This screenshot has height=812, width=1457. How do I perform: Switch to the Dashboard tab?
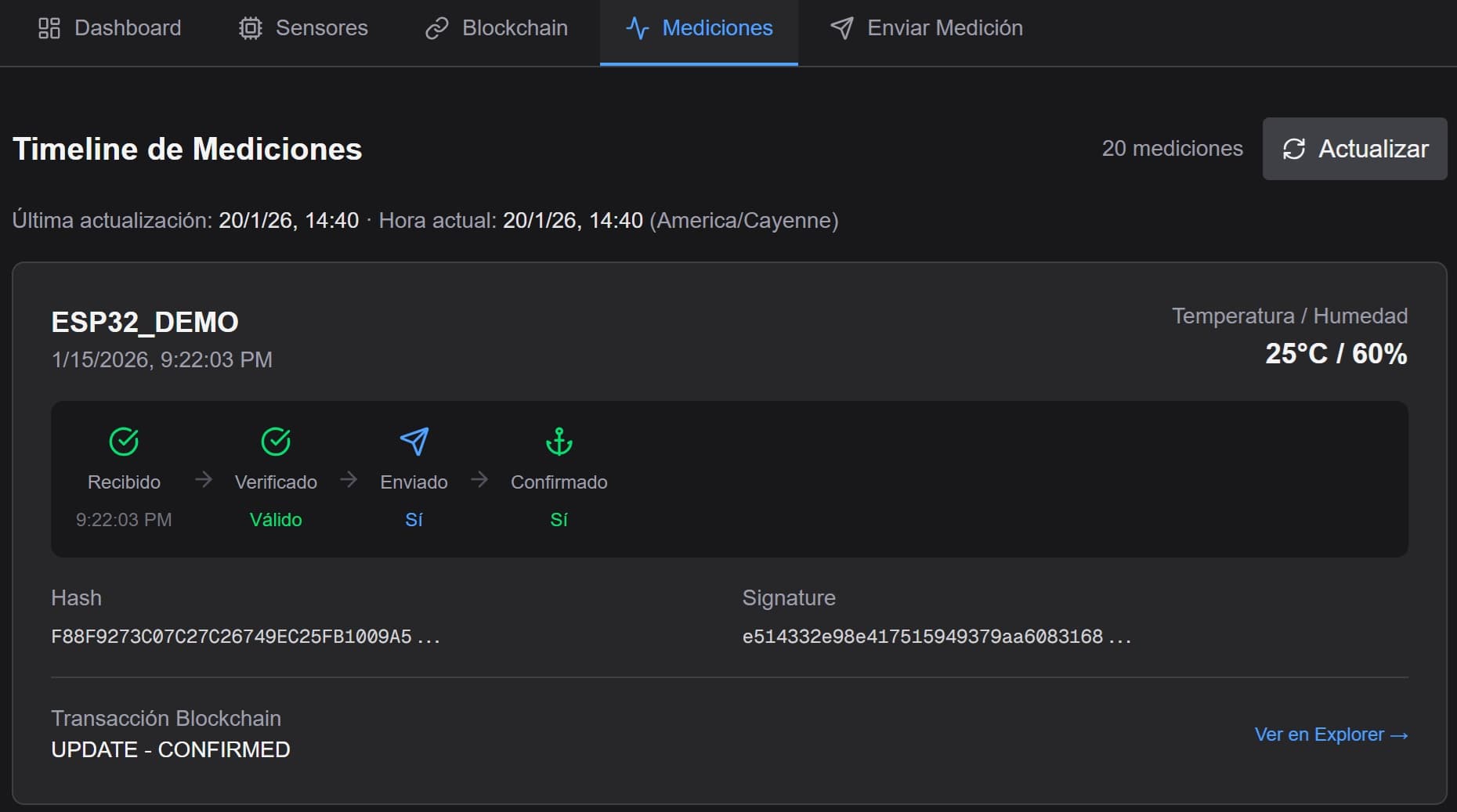(110, 27)
